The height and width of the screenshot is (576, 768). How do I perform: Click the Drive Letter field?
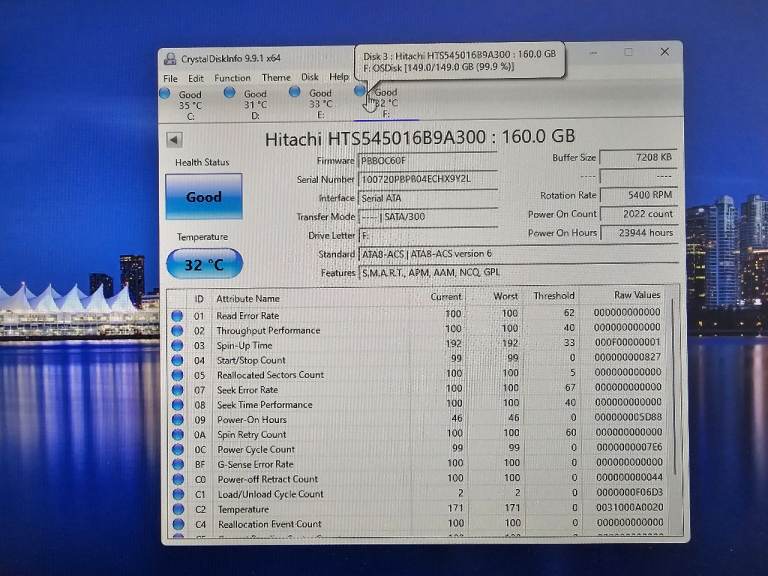pos(428,236)
